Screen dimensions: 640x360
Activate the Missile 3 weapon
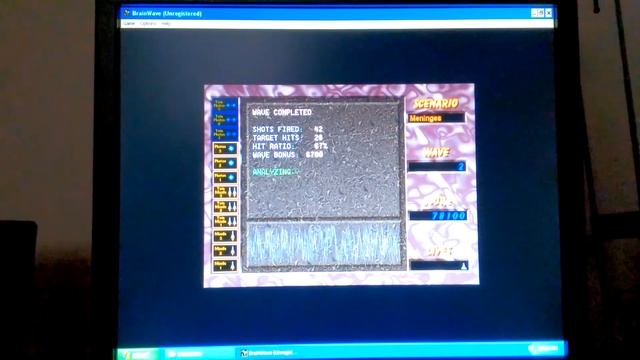click(224, 236)
